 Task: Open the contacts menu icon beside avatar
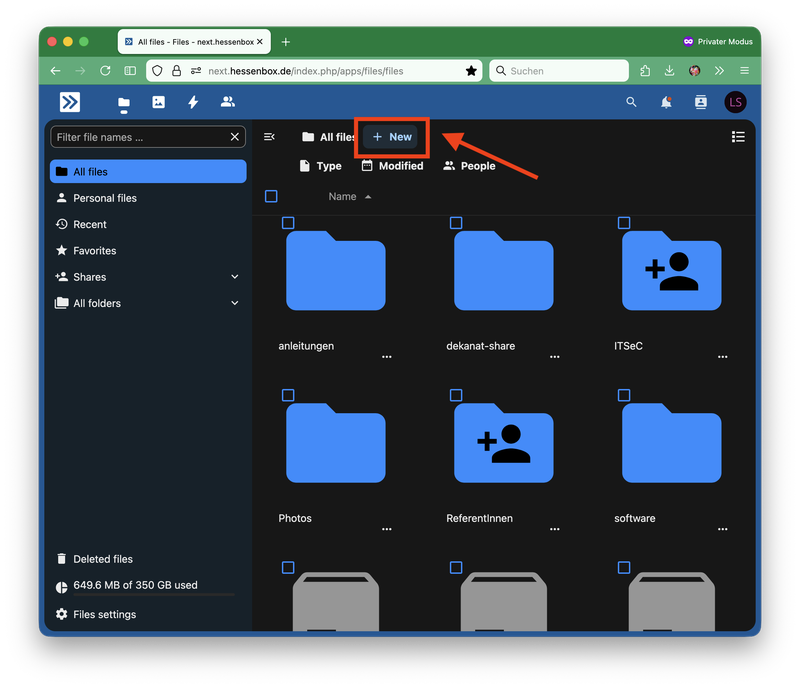click(701, 102)
